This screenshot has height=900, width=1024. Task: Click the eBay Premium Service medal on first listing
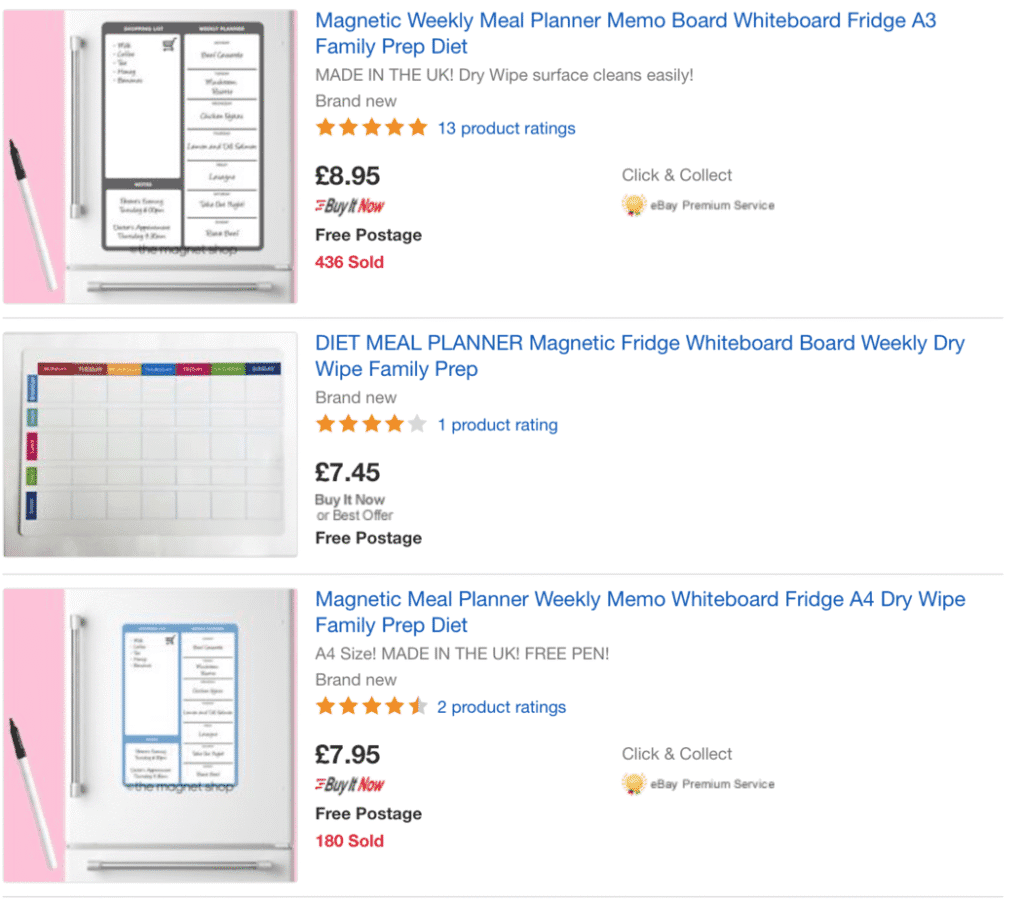click(633, 205)
